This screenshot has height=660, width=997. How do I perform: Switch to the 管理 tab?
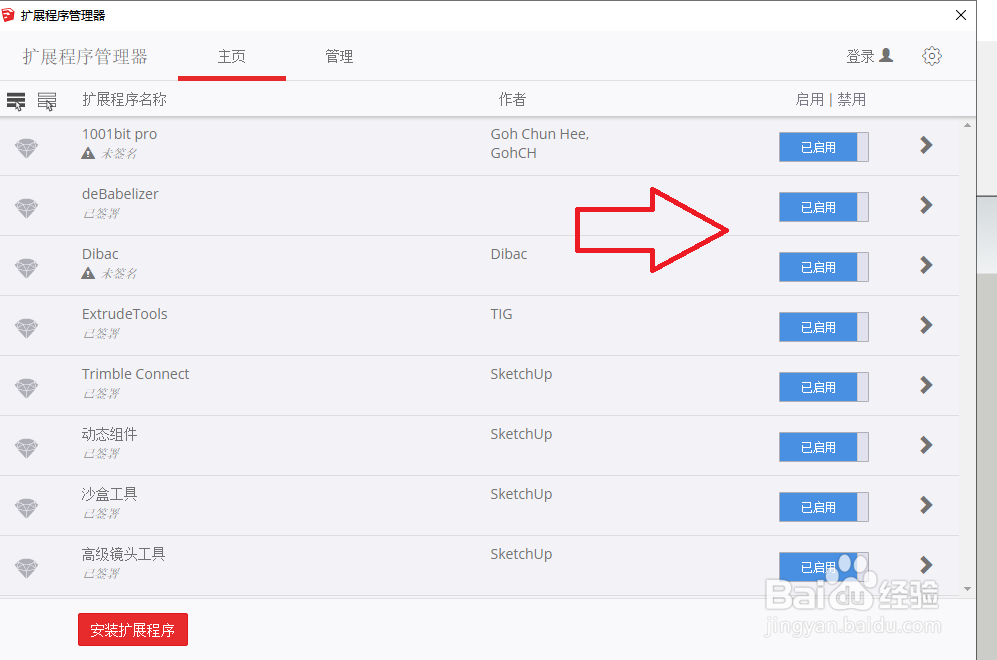tap(339, 57)
